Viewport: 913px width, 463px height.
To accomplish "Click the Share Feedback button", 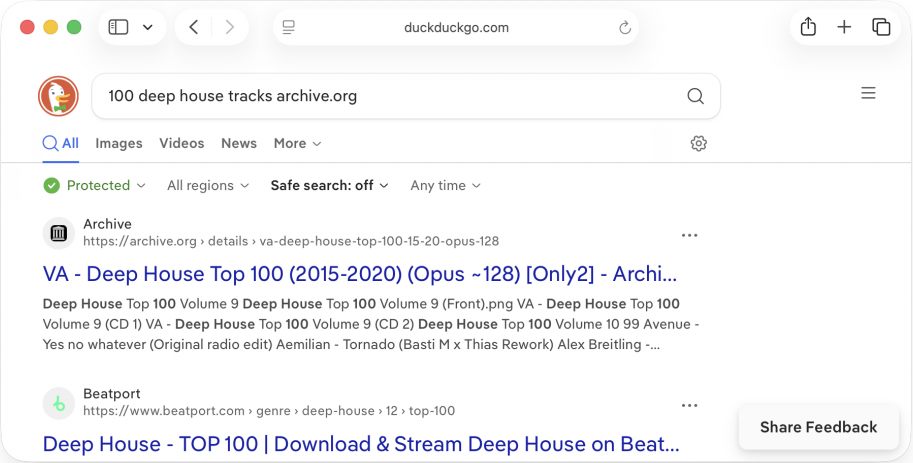I will pos(818,427).
